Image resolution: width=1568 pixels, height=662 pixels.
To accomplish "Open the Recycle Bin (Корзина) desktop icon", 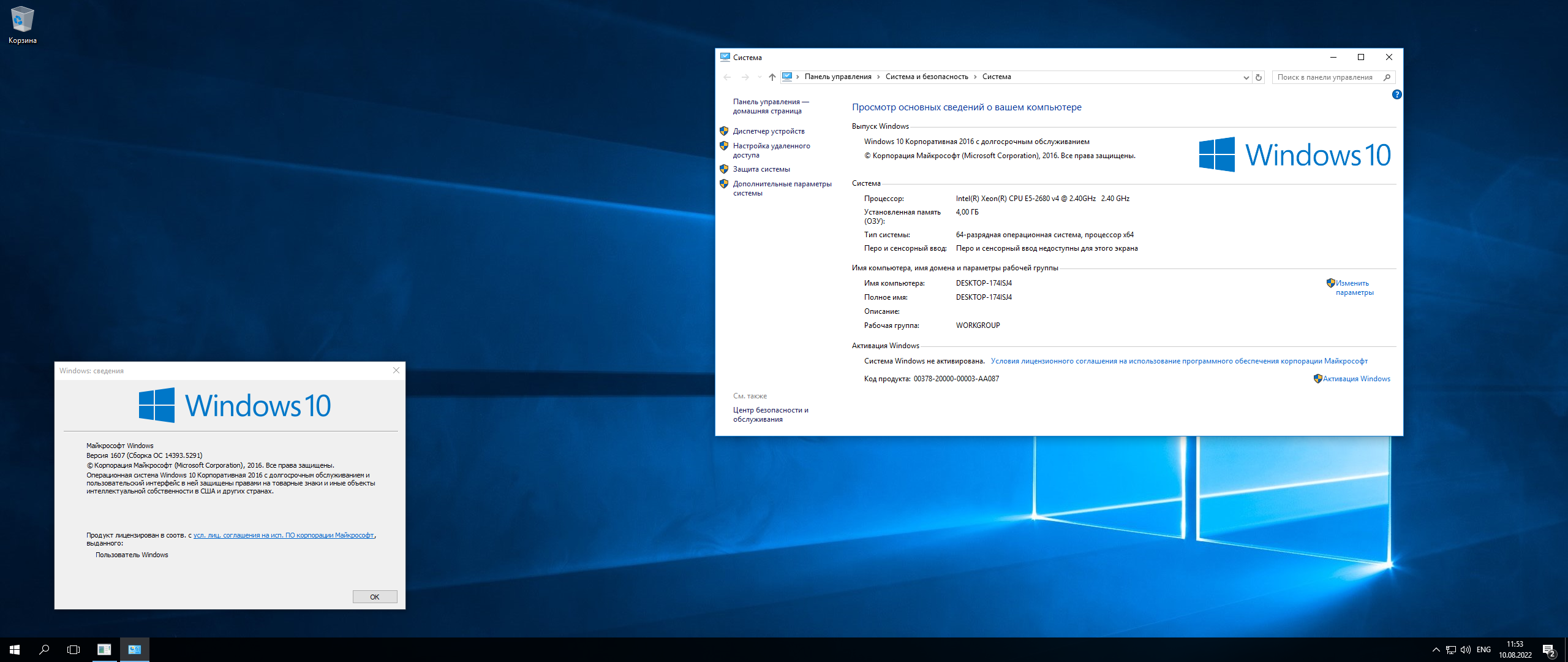I will [x=23, y=25].
